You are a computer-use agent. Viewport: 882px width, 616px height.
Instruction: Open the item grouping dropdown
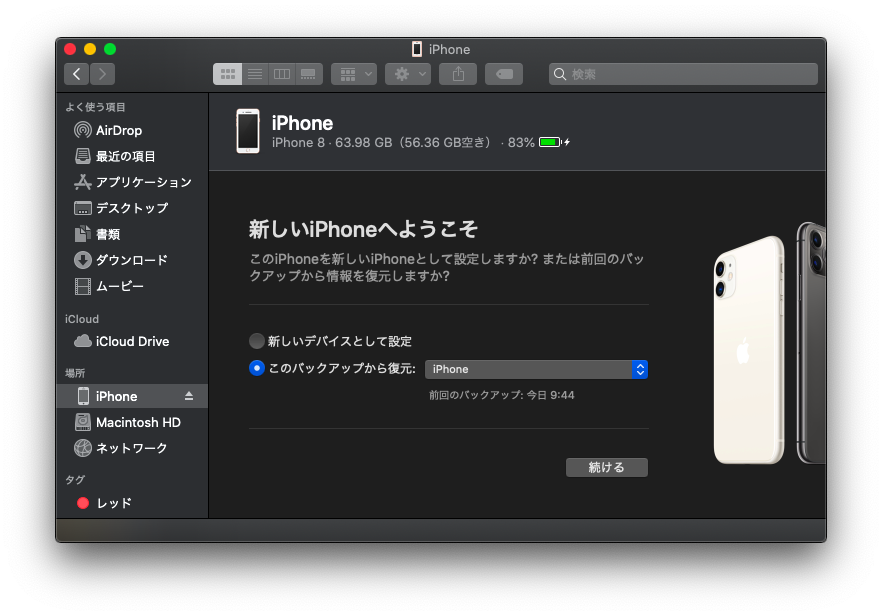tap(354, 73)
